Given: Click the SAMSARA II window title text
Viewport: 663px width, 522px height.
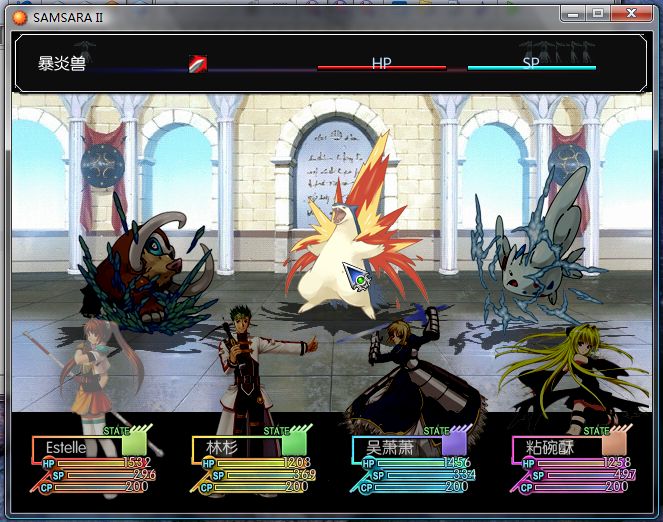Looking at the screenshot, I should point(68,17).
